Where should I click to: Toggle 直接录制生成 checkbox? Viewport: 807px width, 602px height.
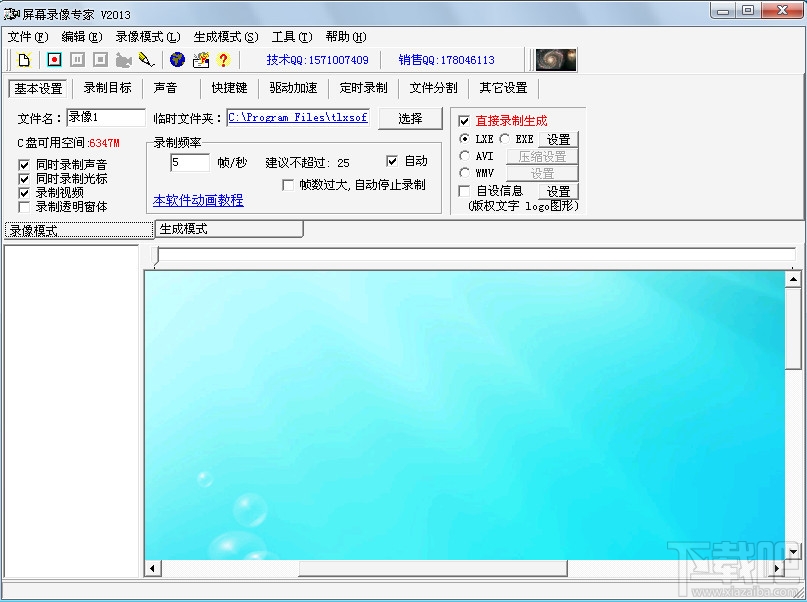[464, 121]
